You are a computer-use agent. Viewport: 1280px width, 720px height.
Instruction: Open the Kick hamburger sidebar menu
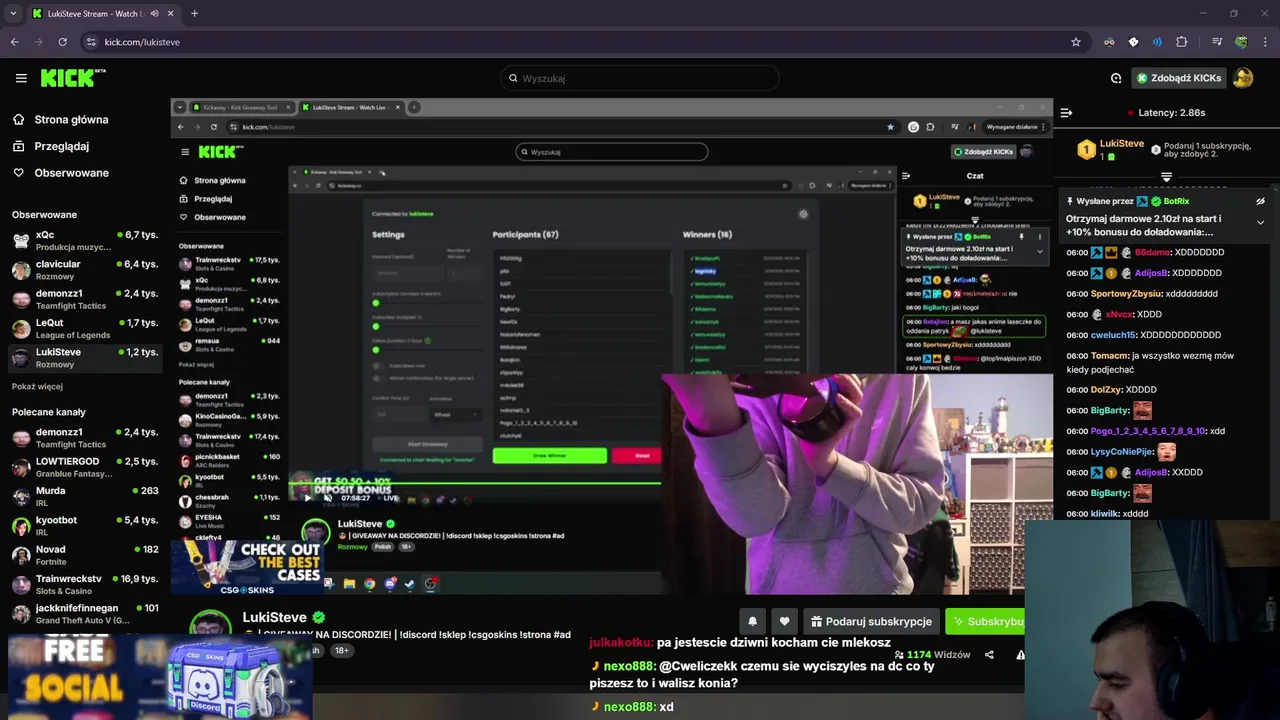click(x=21, y=78)
